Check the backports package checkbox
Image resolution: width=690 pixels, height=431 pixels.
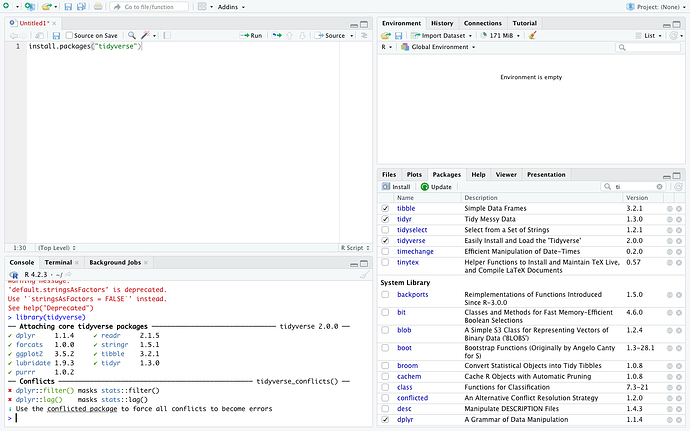click(x=385, y=295)
